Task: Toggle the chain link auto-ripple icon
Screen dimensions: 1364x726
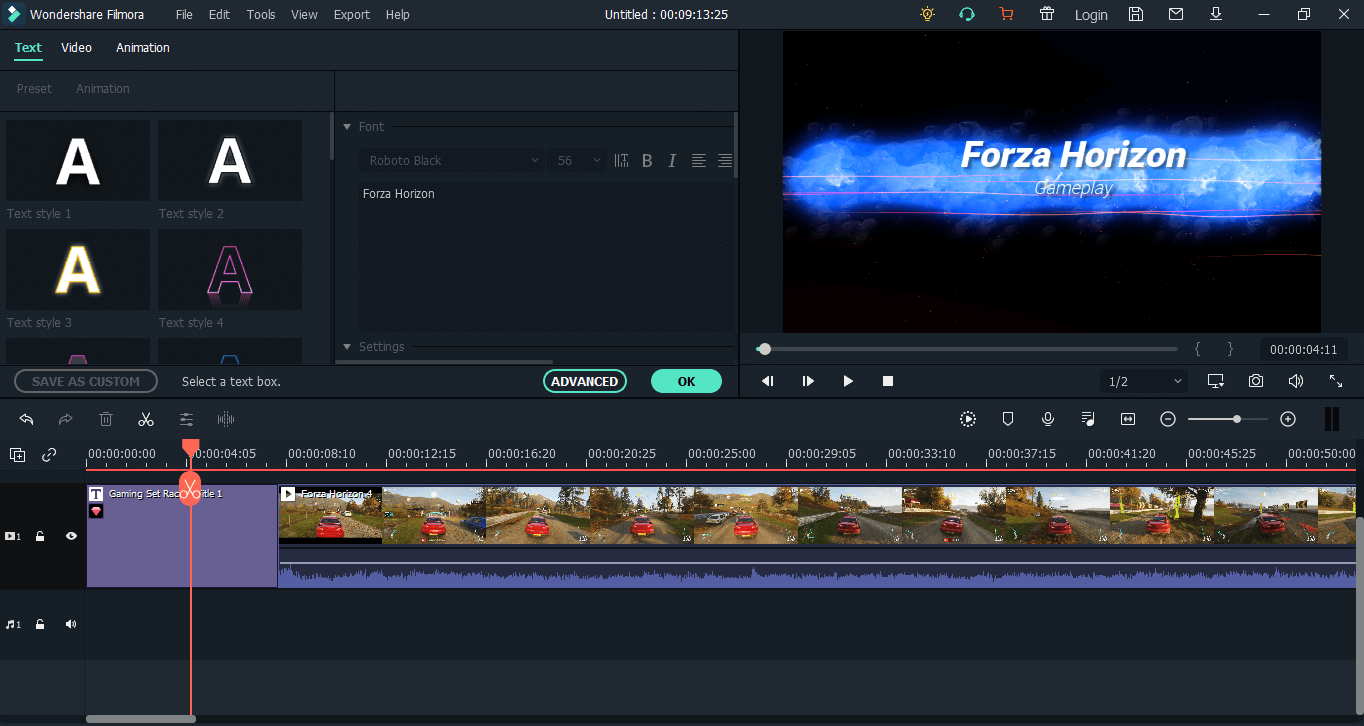Action: pyautogui.click(x=49, y=455)
